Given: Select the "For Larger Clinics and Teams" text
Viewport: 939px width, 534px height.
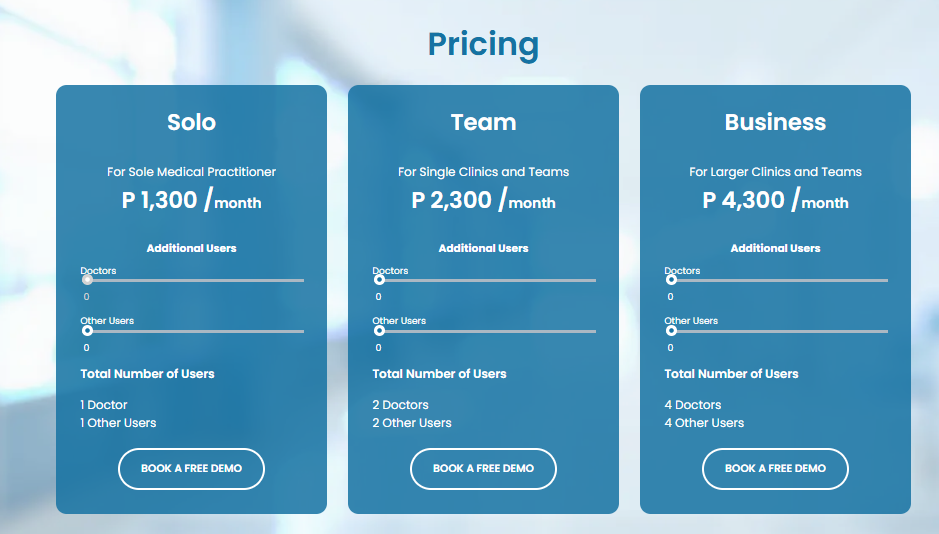Looking at the screenshot, I should coord(775,172).
